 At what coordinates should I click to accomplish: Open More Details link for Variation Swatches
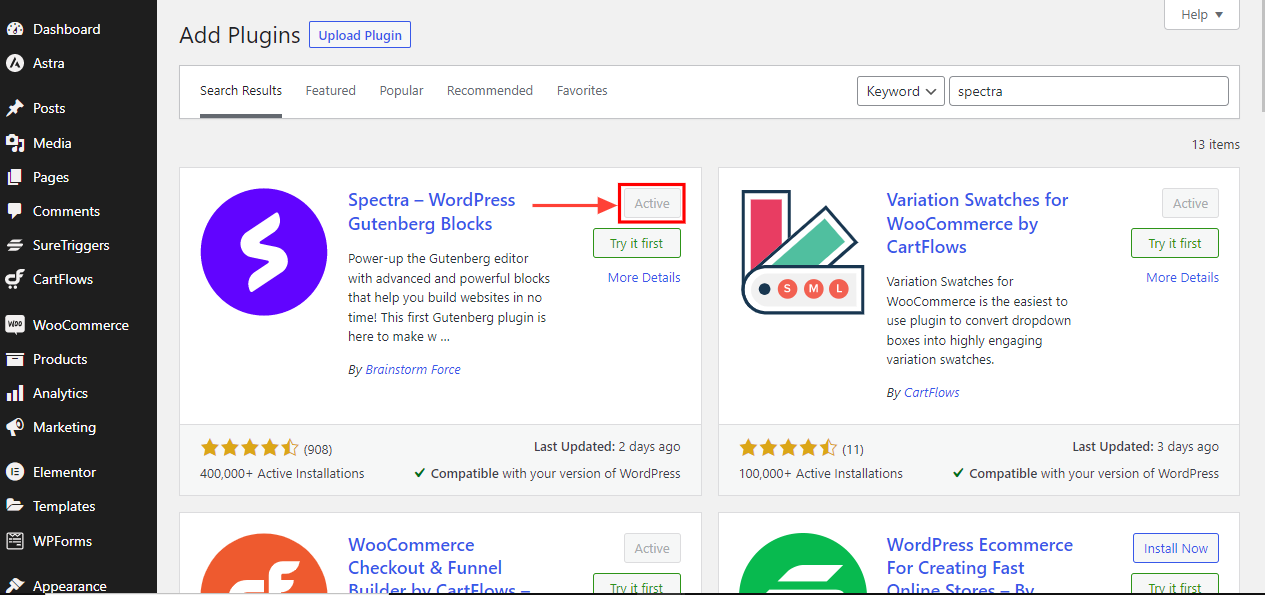tap(1182, 278)
